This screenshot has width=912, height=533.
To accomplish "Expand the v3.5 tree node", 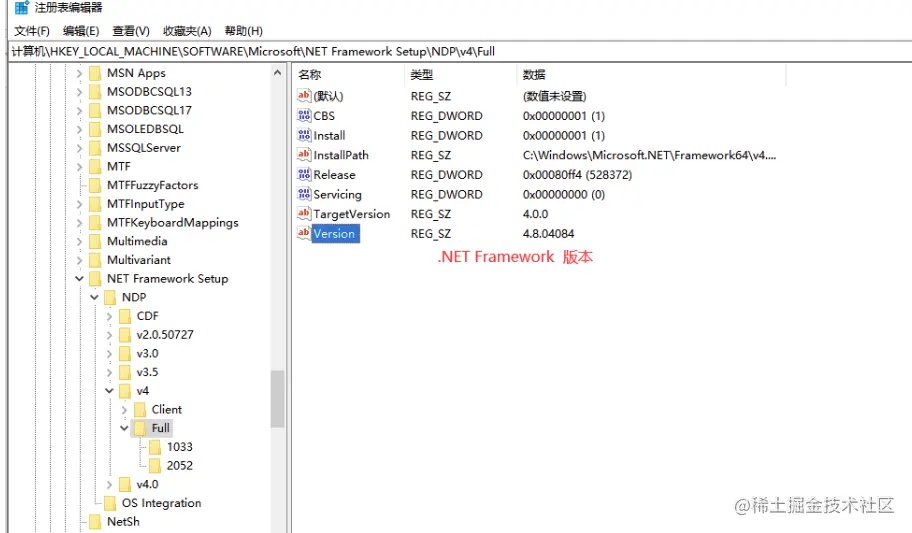I will pyautogui.click(x=109, y=372).
